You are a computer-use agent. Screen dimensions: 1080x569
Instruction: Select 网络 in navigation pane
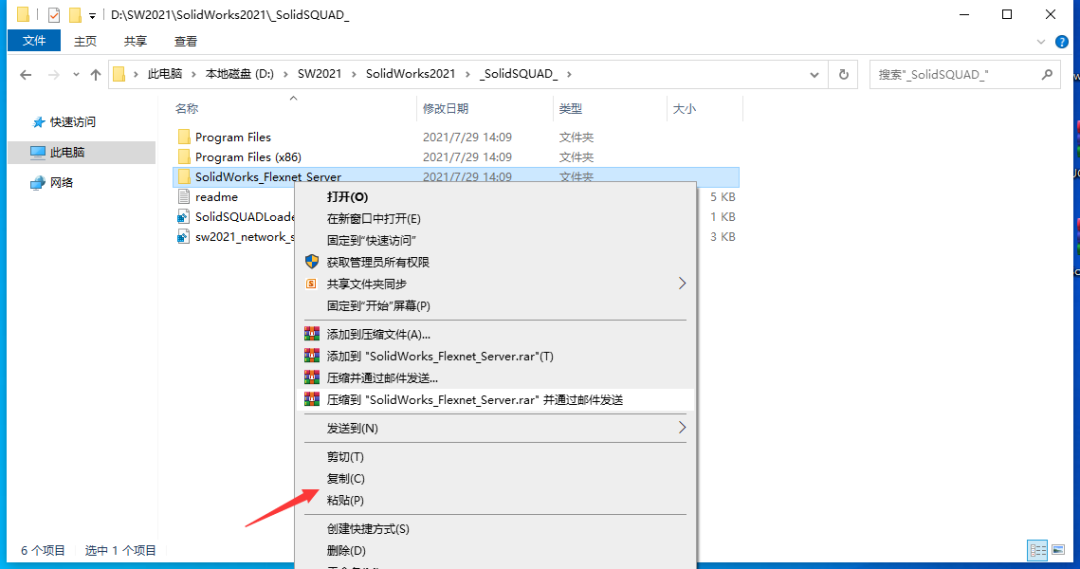pos(52,183)
